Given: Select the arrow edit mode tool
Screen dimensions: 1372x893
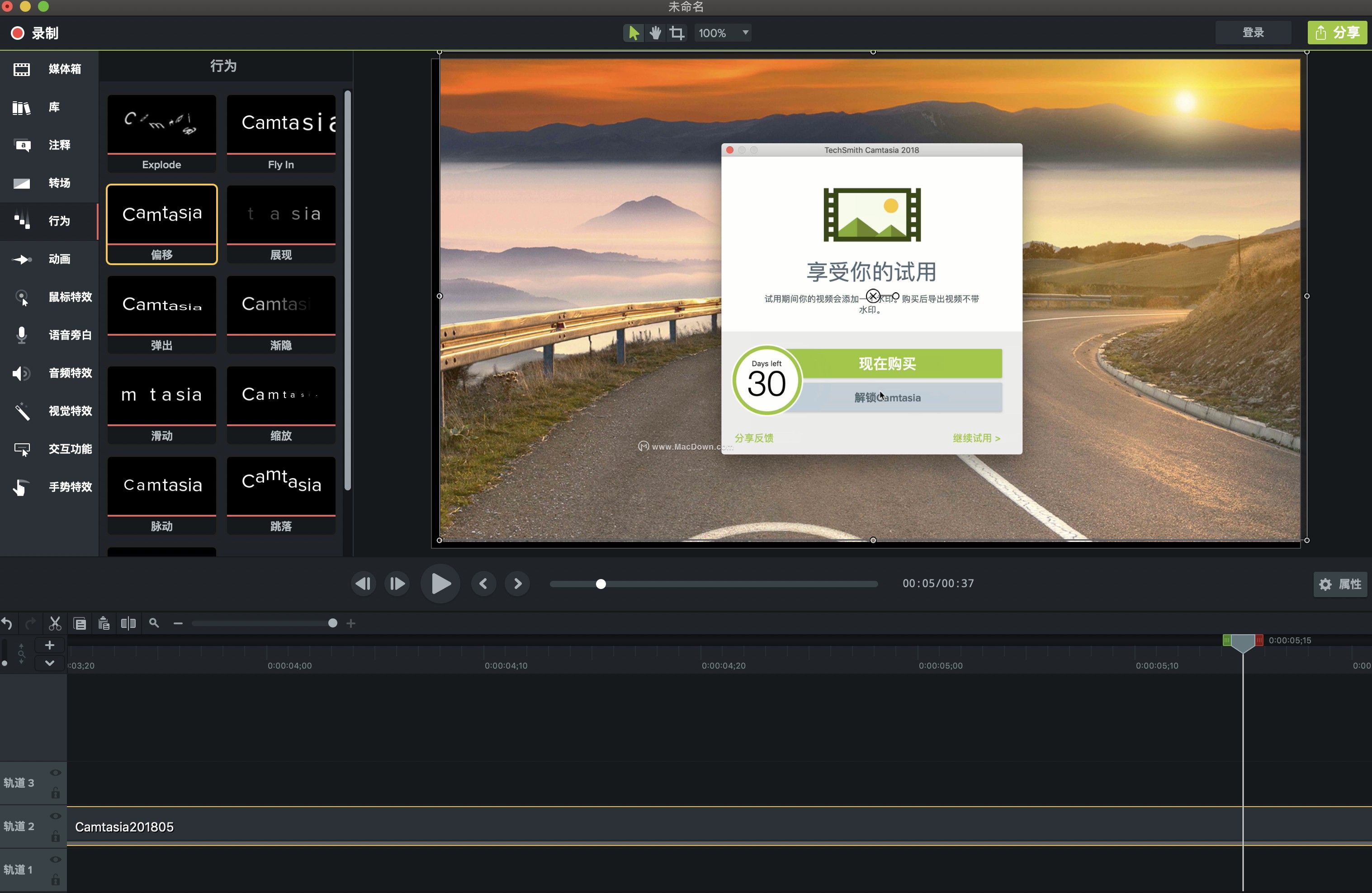Looking at the screenshot, I should pos(634,33).
